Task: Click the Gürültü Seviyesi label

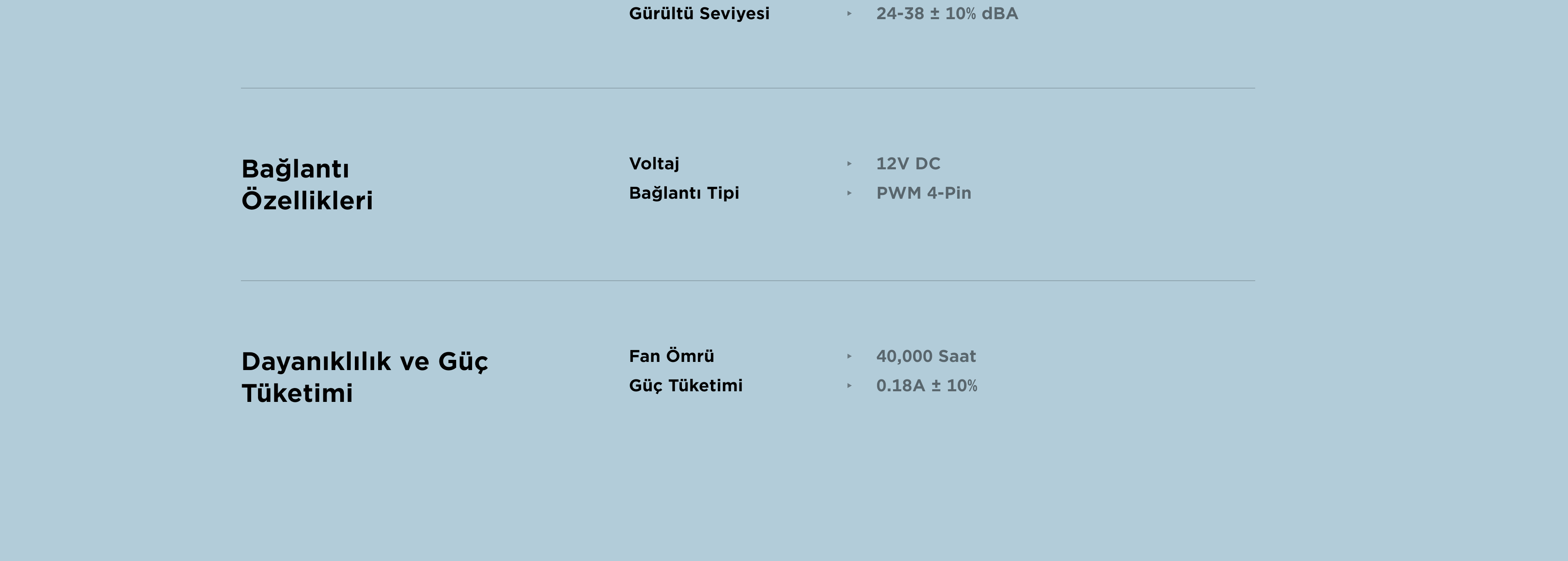Action: coord(699,13)
